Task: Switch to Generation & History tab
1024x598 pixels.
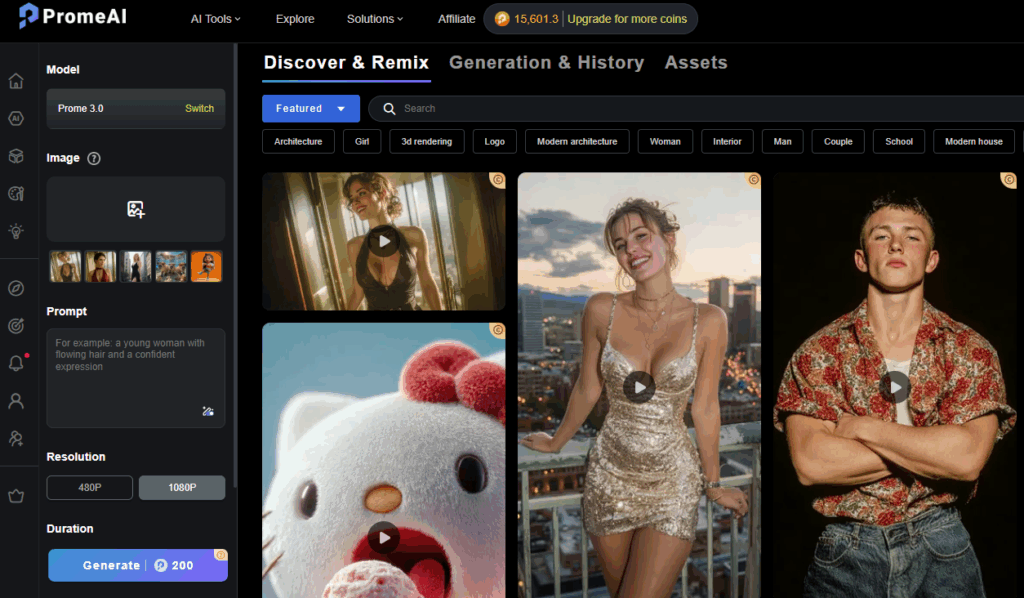Action: tap(547, 63)
